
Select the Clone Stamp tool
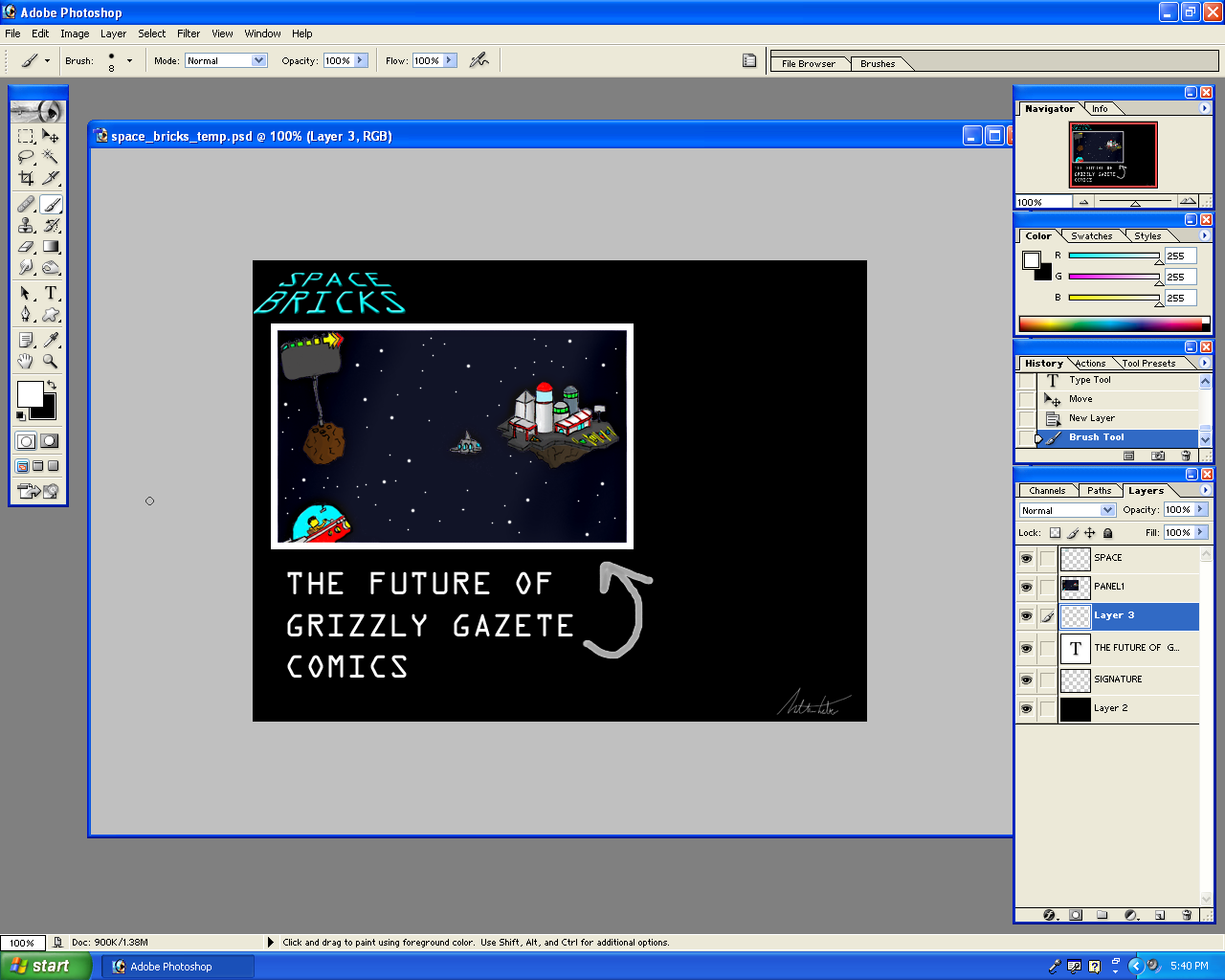27,225
